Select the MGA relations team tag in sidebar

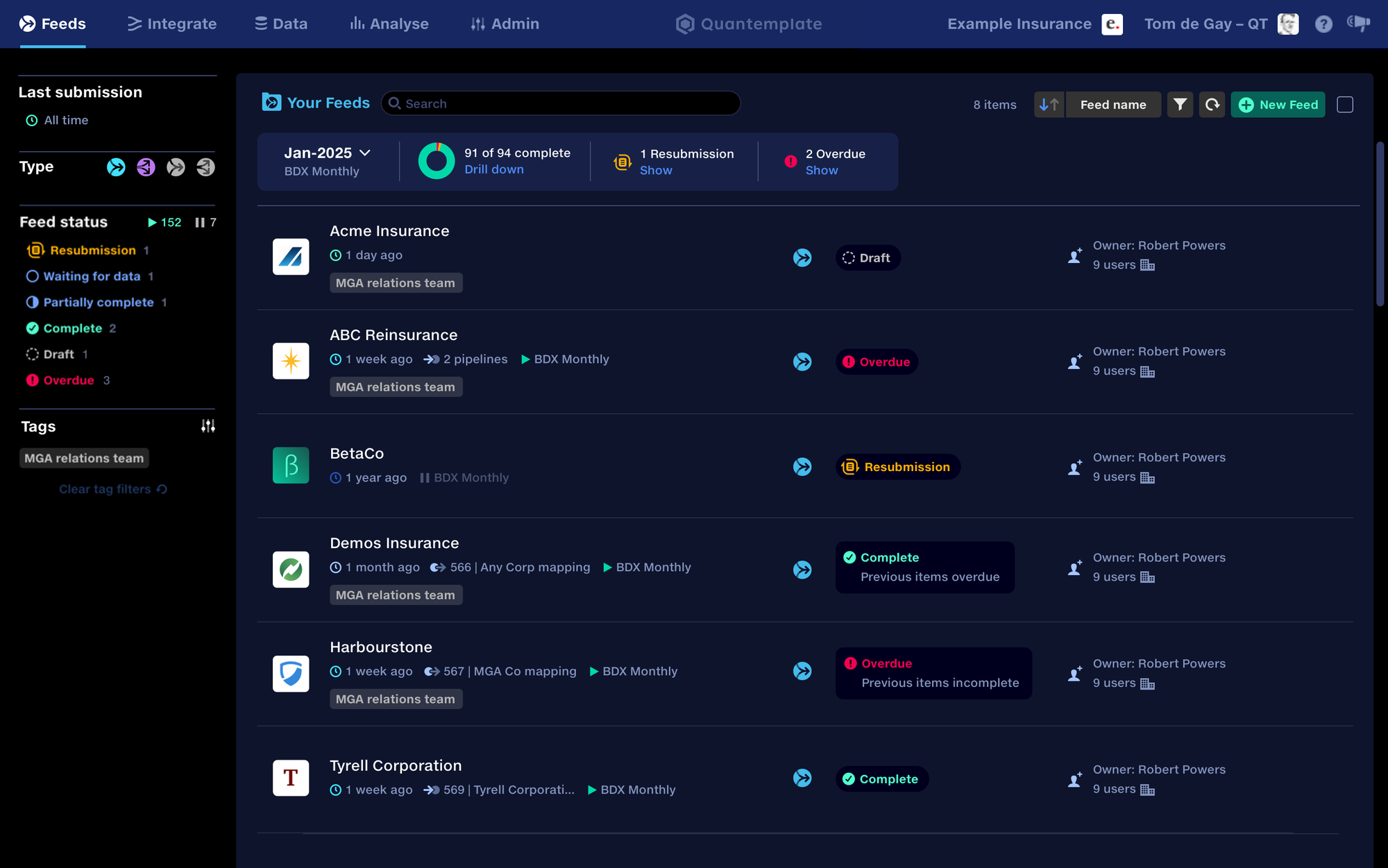point(84,459)
